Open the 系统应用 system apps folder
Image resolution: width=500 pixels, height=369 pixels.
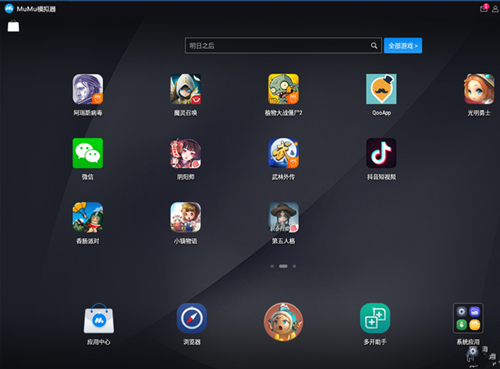(x=468, y=318)
